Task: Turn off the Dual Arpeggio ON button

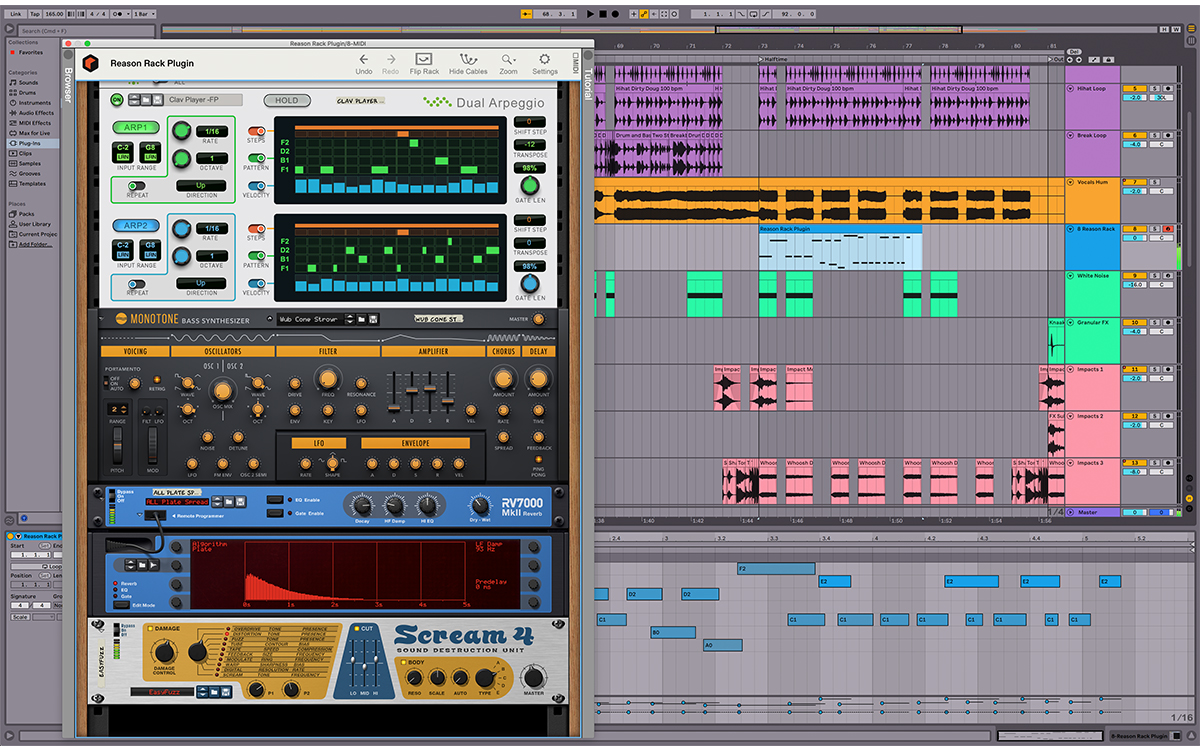Action: click(117, 100)
